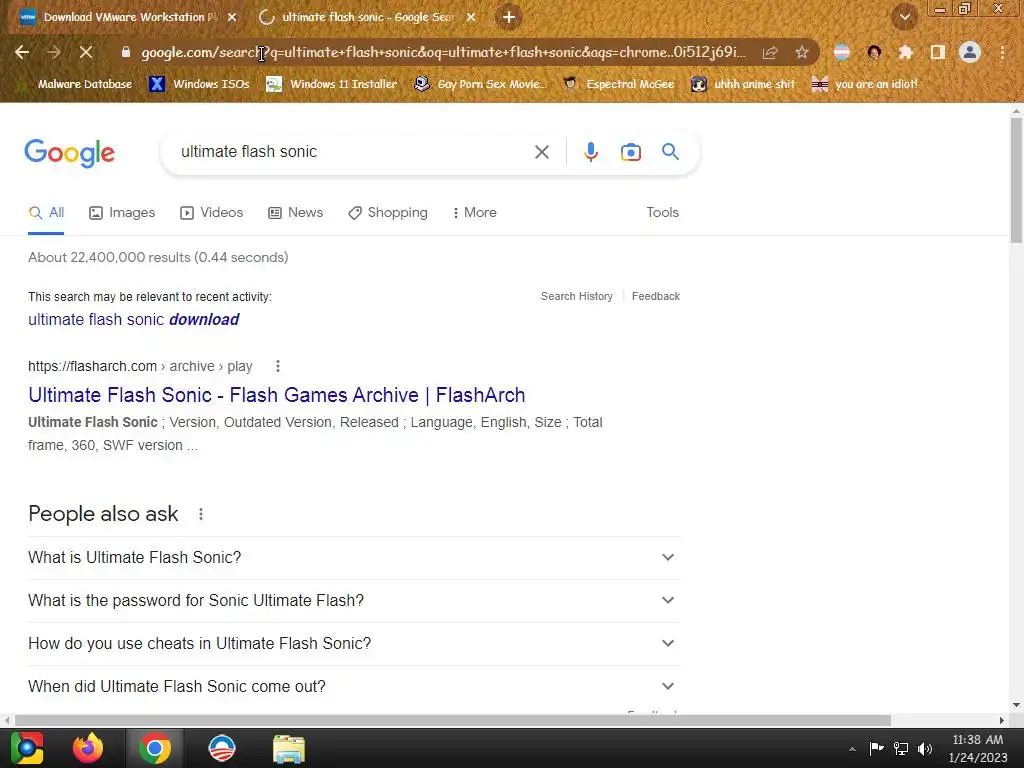Go back using the browser back arrow
The width and height of the screenshot is (1024, 768).
(22, 52)
